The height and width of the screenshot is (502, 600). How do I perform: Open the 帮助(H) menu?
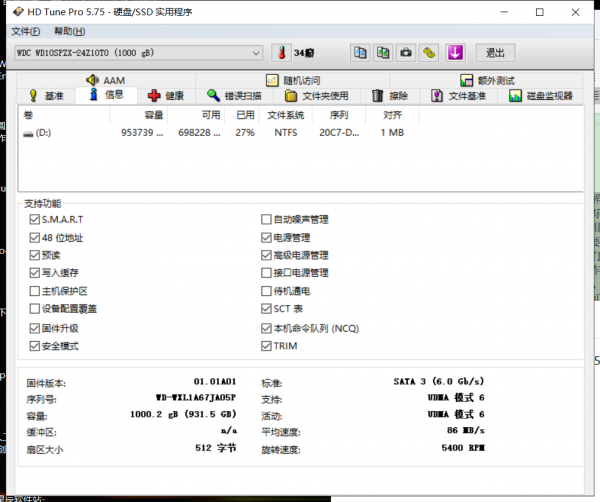point(69,31)
